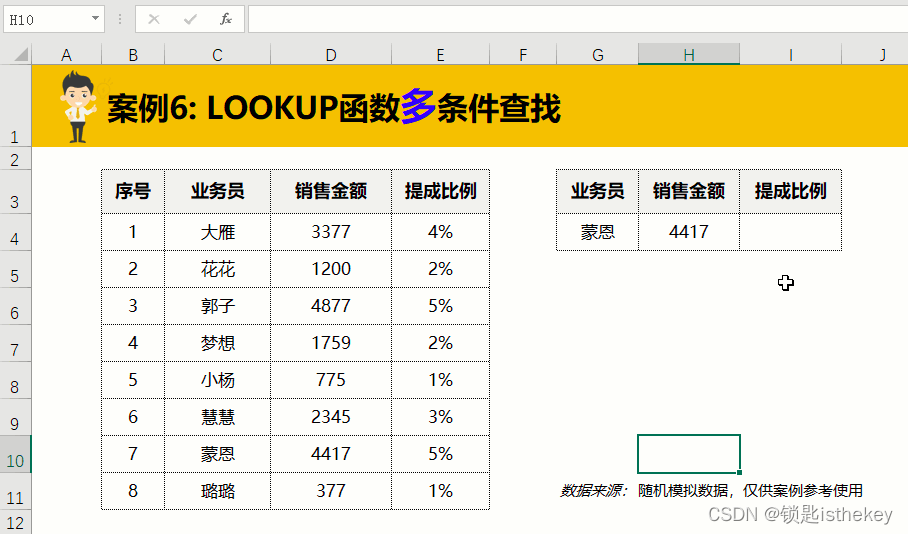This screenshot has height=534, width=908.
Task: Click the sales amount cell '4877'
Action: (x=331, y=306)
